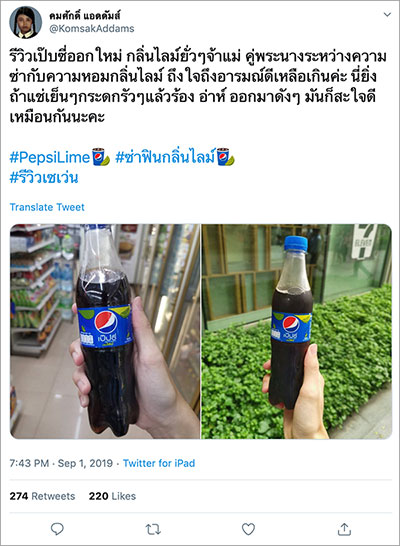Open the share upload icon
The image size is (400, 546).
pyautogui.click(x=344, y=529)
